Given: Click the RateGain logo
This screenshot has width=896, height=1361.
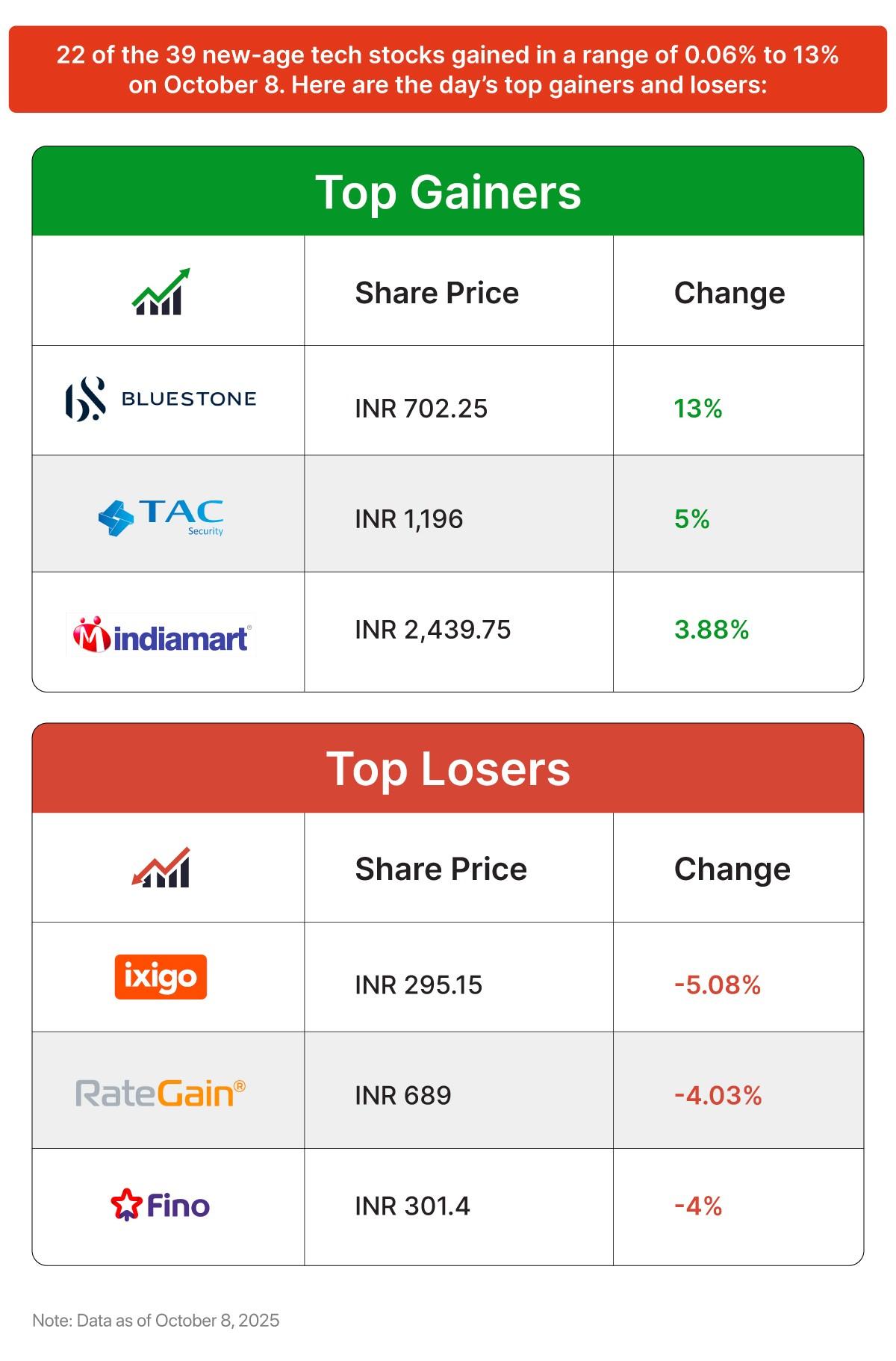Looking at the screenshot, I should (161, 1094).
